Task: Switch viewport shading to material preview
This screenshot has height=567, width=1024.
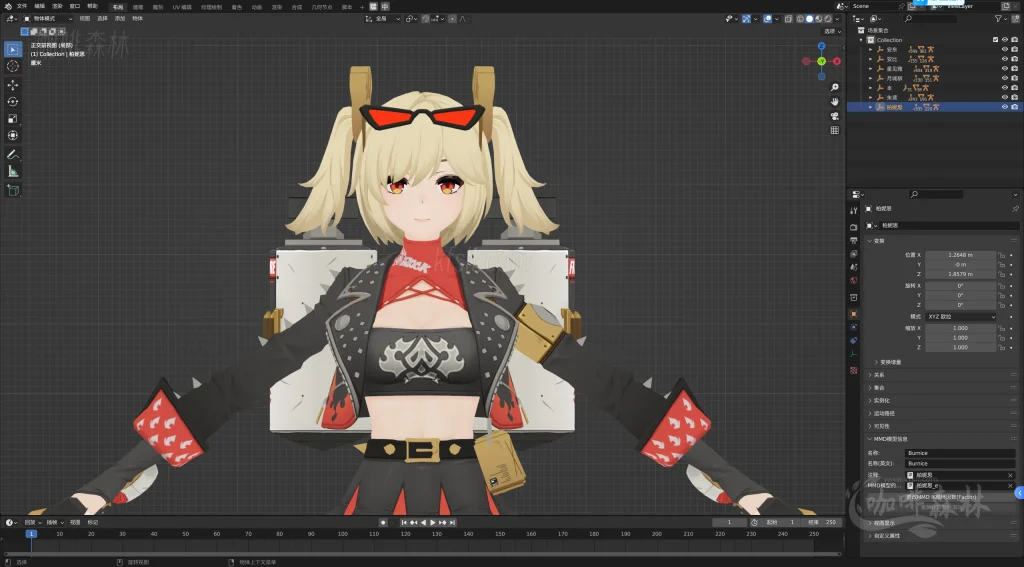Action: (819, 19)
